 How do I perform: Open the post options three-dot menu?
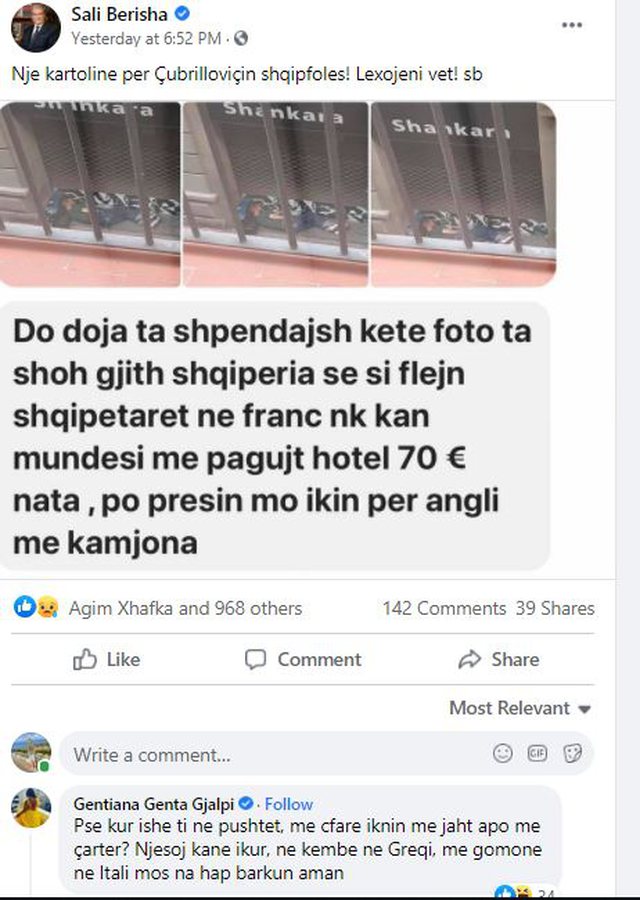coord(572,25)
